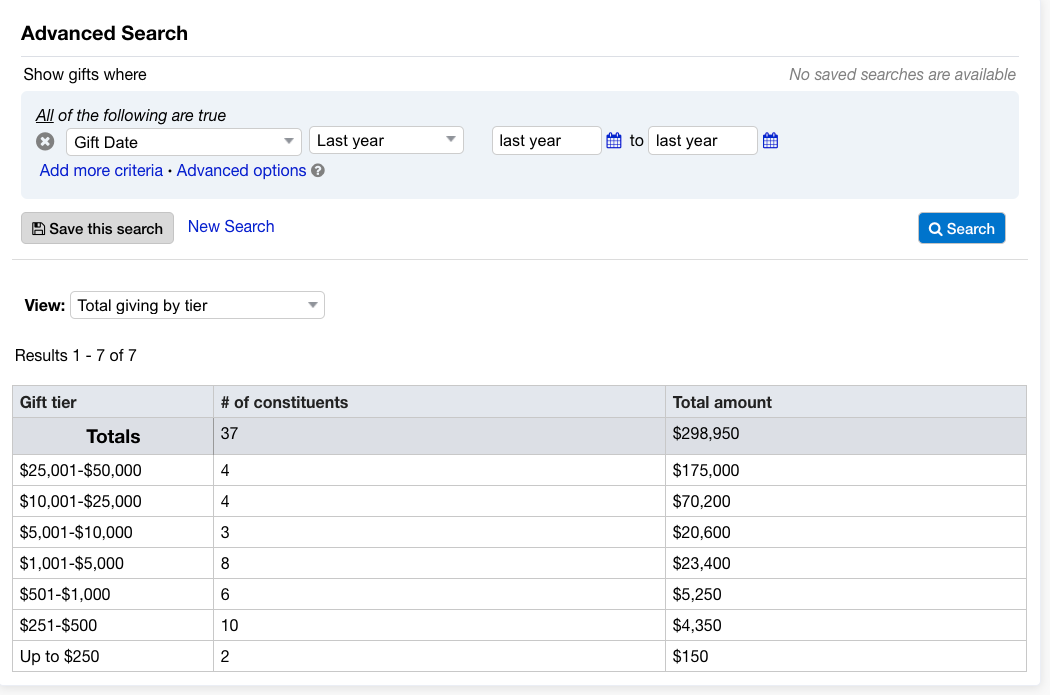1050x695 pixels.
Task: Click the $298,950 totals amount cell
Action: coord(706,434)
